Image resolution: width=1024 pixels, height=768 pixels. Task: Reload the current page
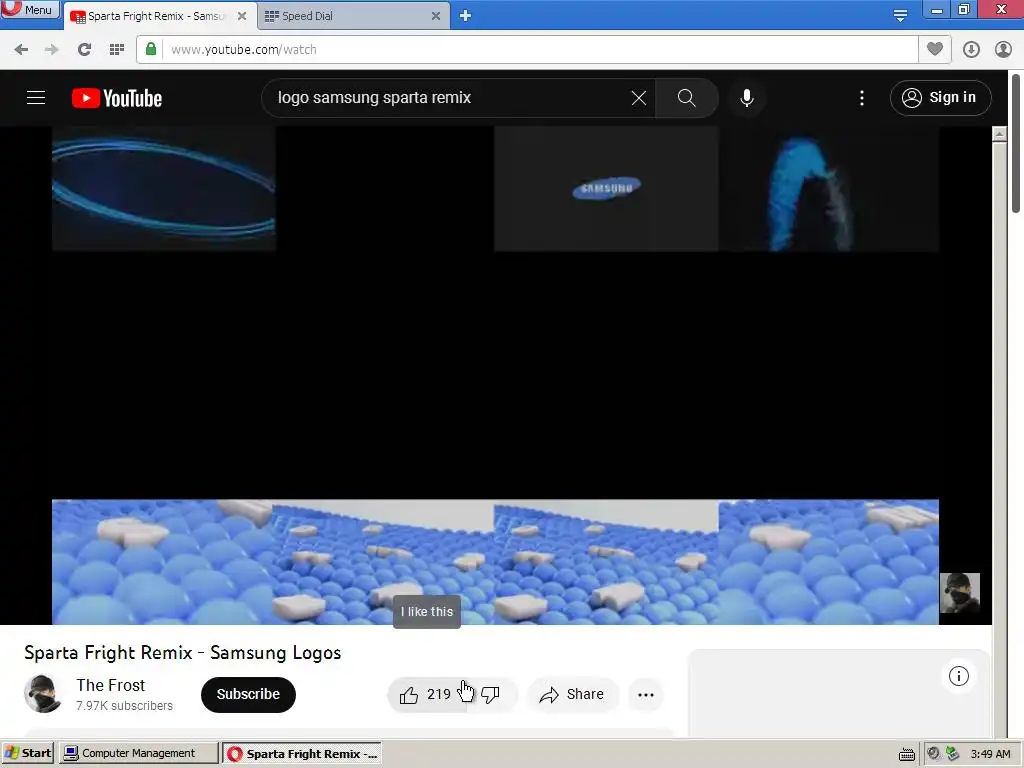click(84, 50)
